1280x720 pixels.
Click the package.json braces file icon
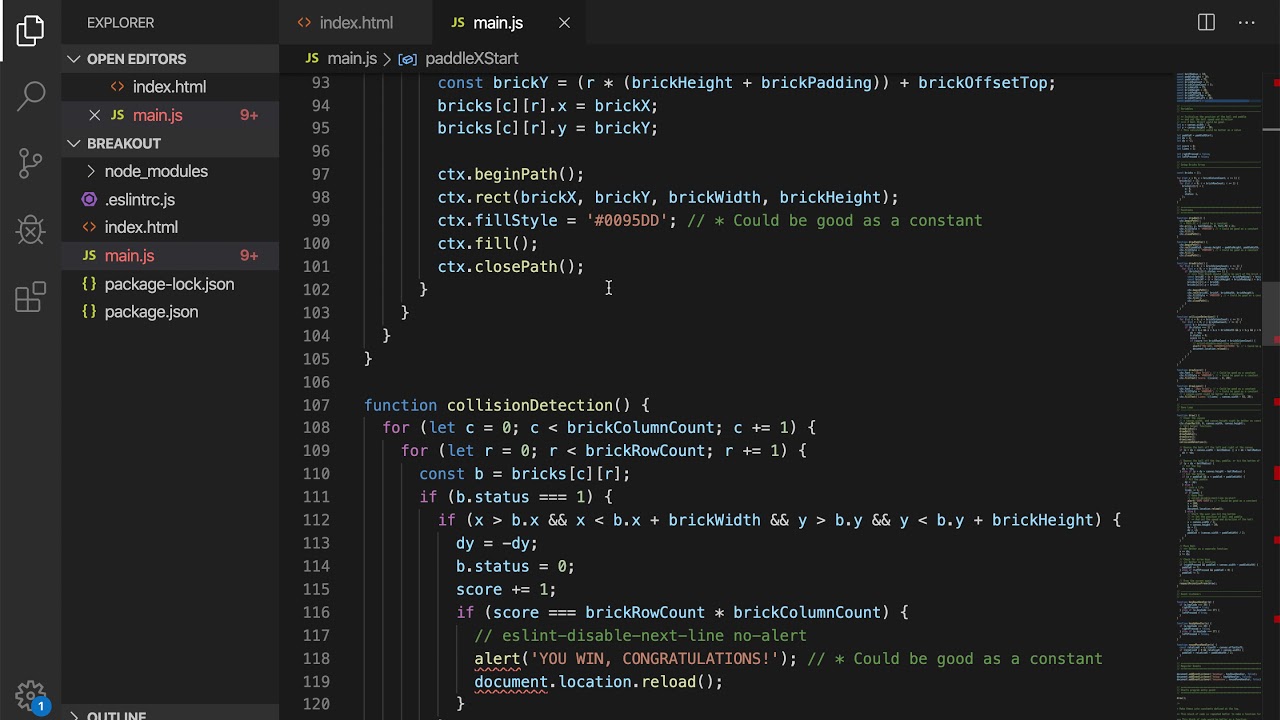pos(89,312)
